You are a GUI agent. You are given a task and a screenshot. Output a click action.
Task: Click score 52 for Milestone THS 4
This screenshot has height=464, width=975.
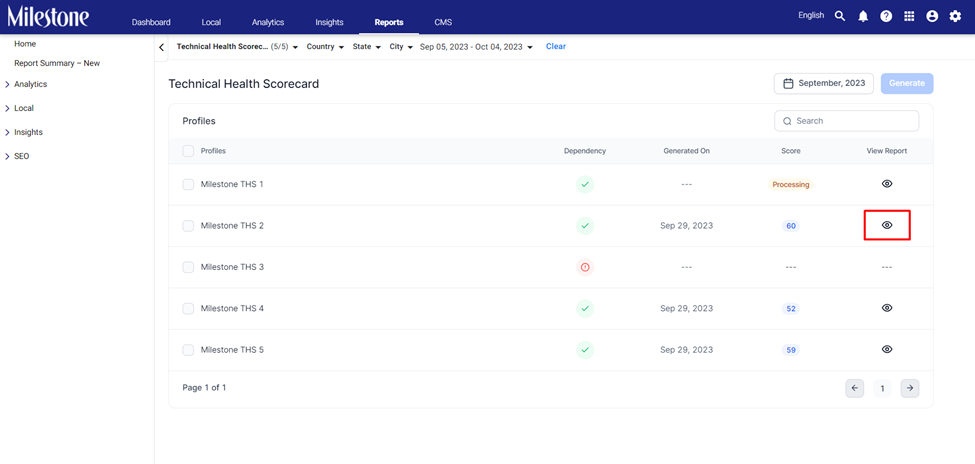(x=791, y=309)
